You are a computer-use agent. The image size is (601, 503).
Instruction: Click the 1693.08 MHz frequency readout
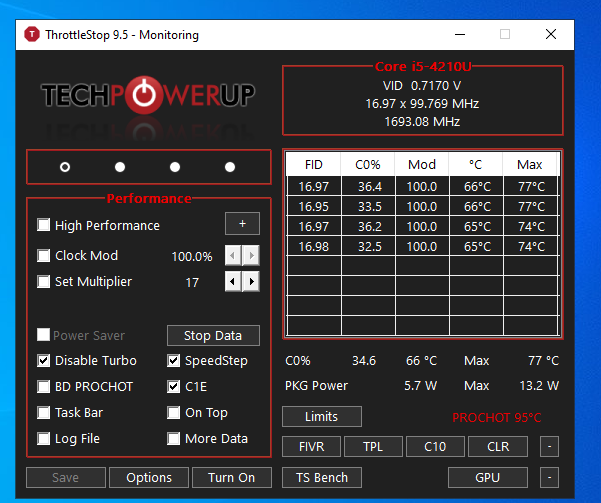[422, 122]
